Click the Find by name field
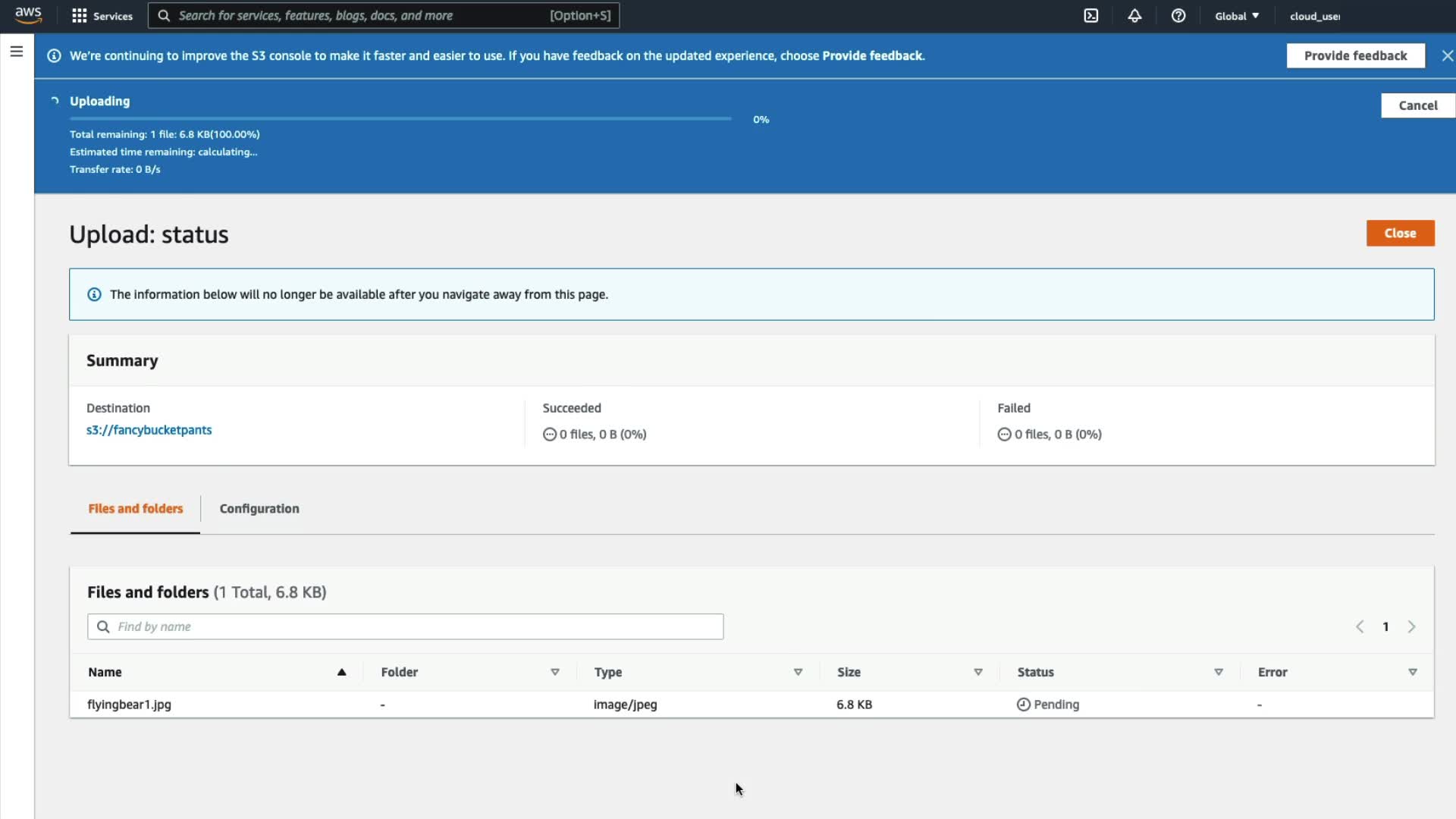 coord(406,626)
